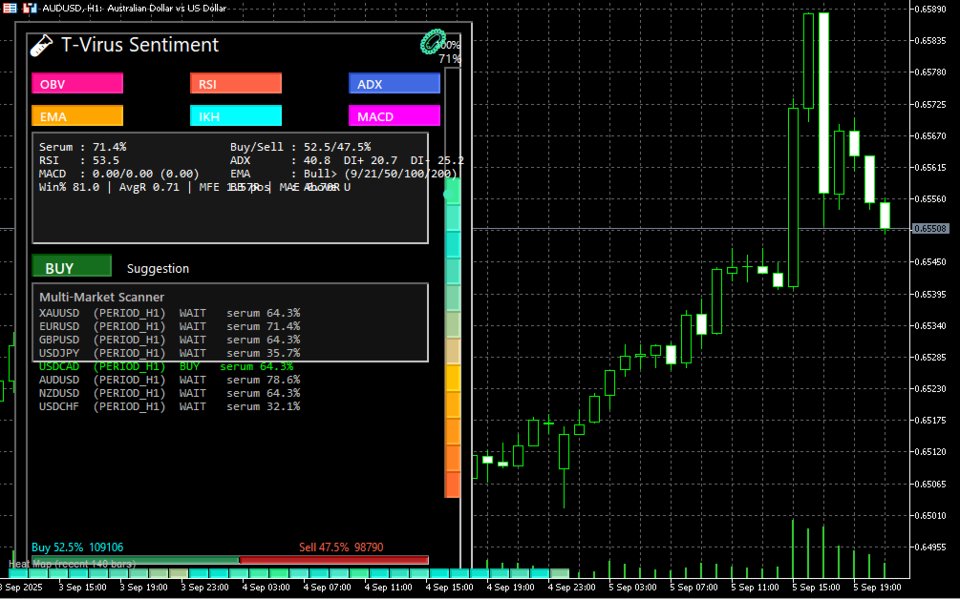
Task: Click the green BUY suggestion button
Action: tap(72, 266)
